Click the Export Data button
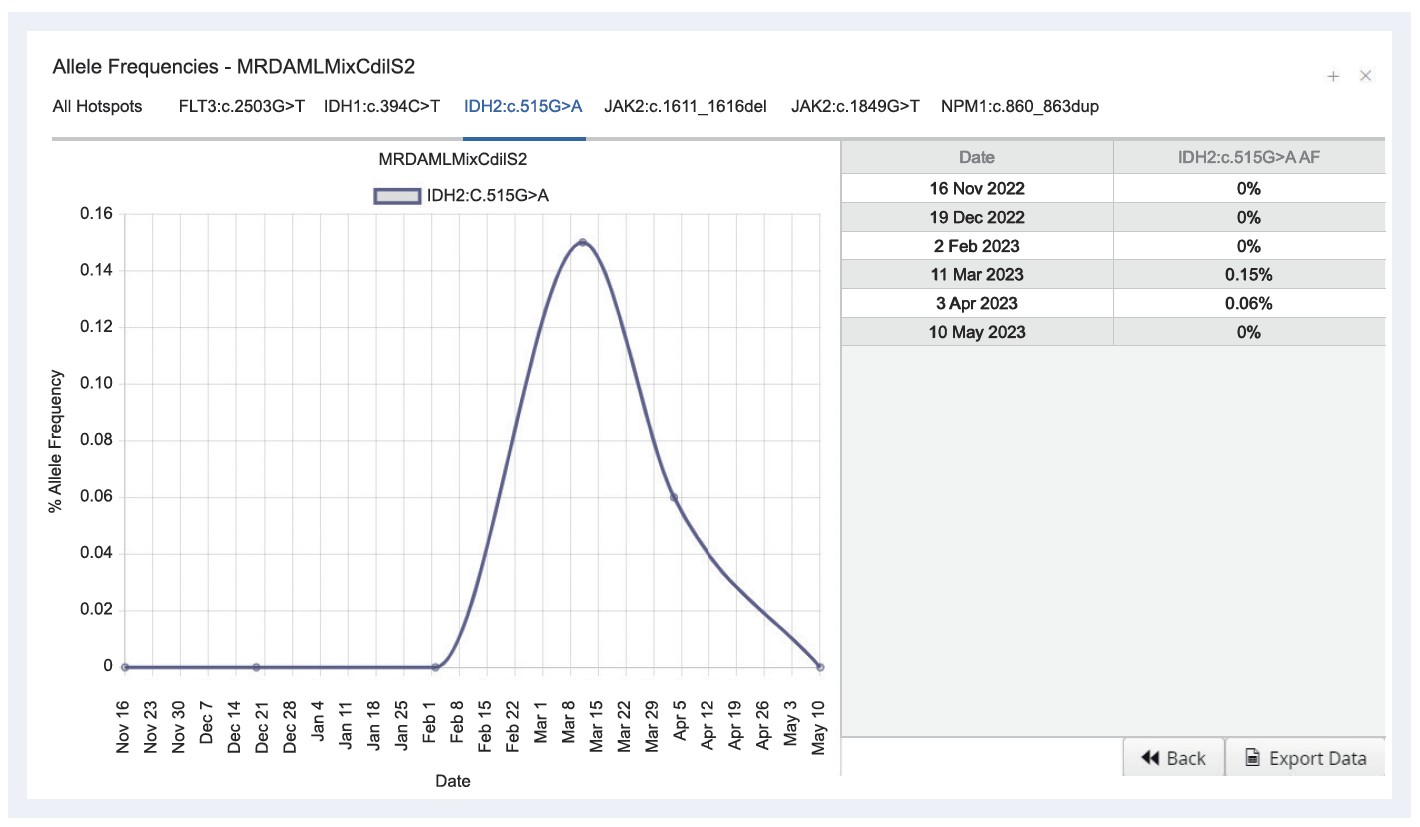The width and height of the screenshot is (1420, 827). pyautogui.click(x=1306, y=758)
